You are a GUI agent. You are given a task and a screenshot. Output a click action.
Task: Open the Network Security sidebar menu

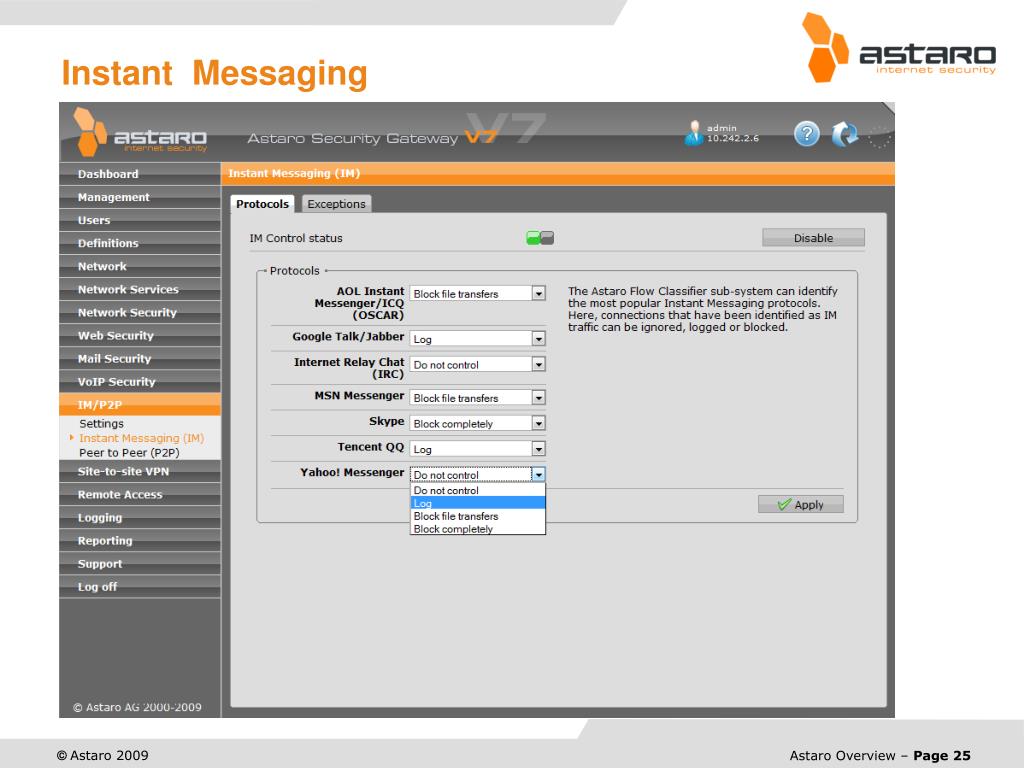(x=140, y=312)
